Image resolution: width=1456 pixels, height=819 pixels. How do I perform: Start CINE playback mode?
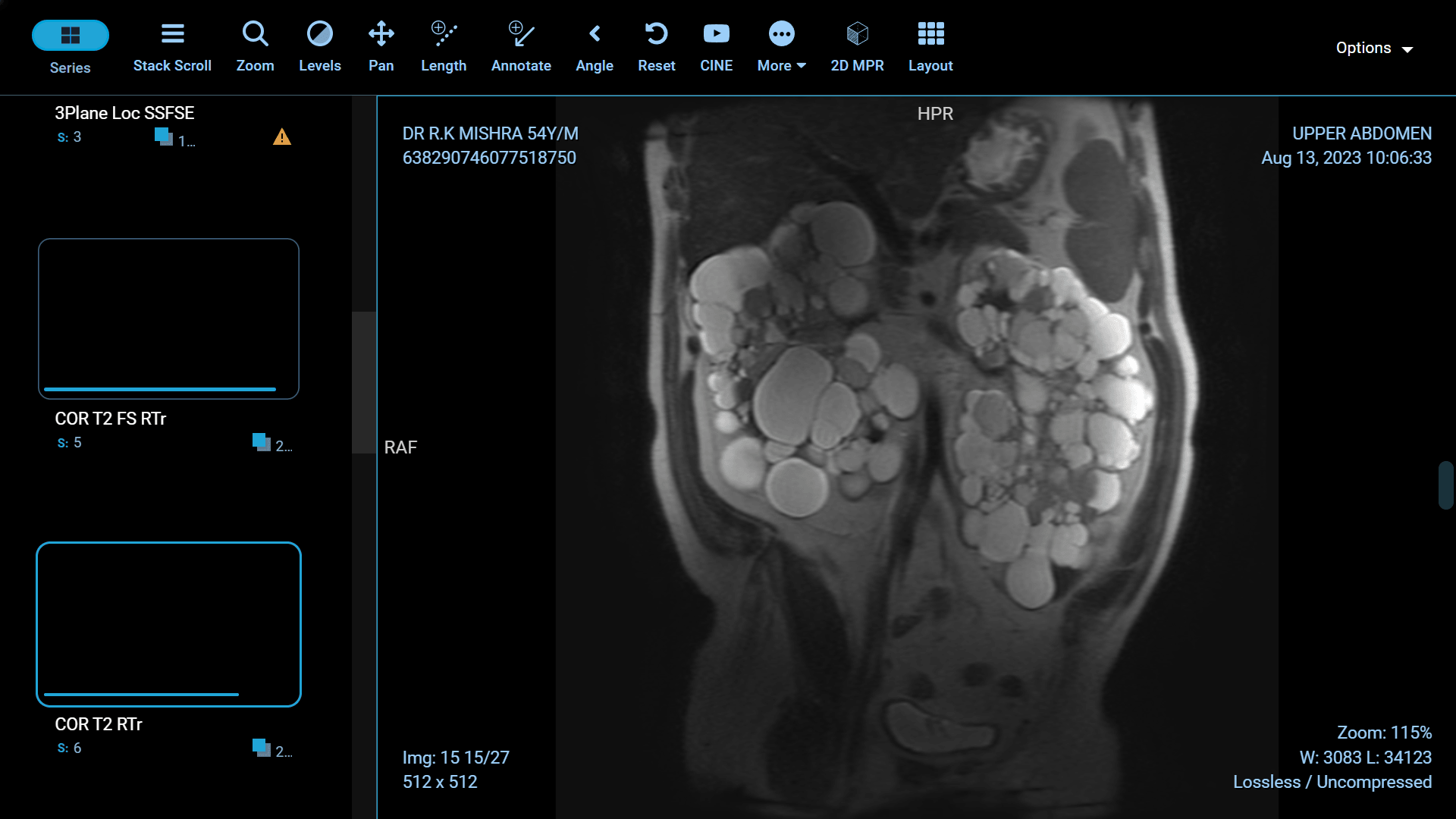(x=716, y=45)
